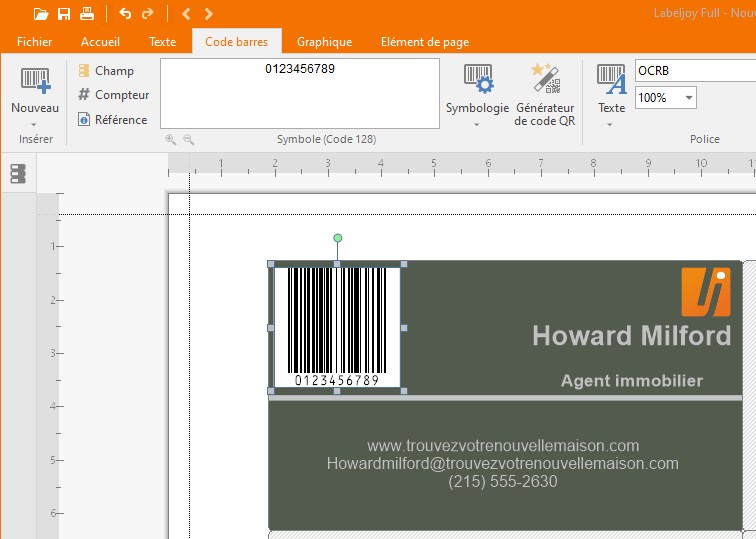Insert a Référence
756x539 pixels.
pos(113,120)
